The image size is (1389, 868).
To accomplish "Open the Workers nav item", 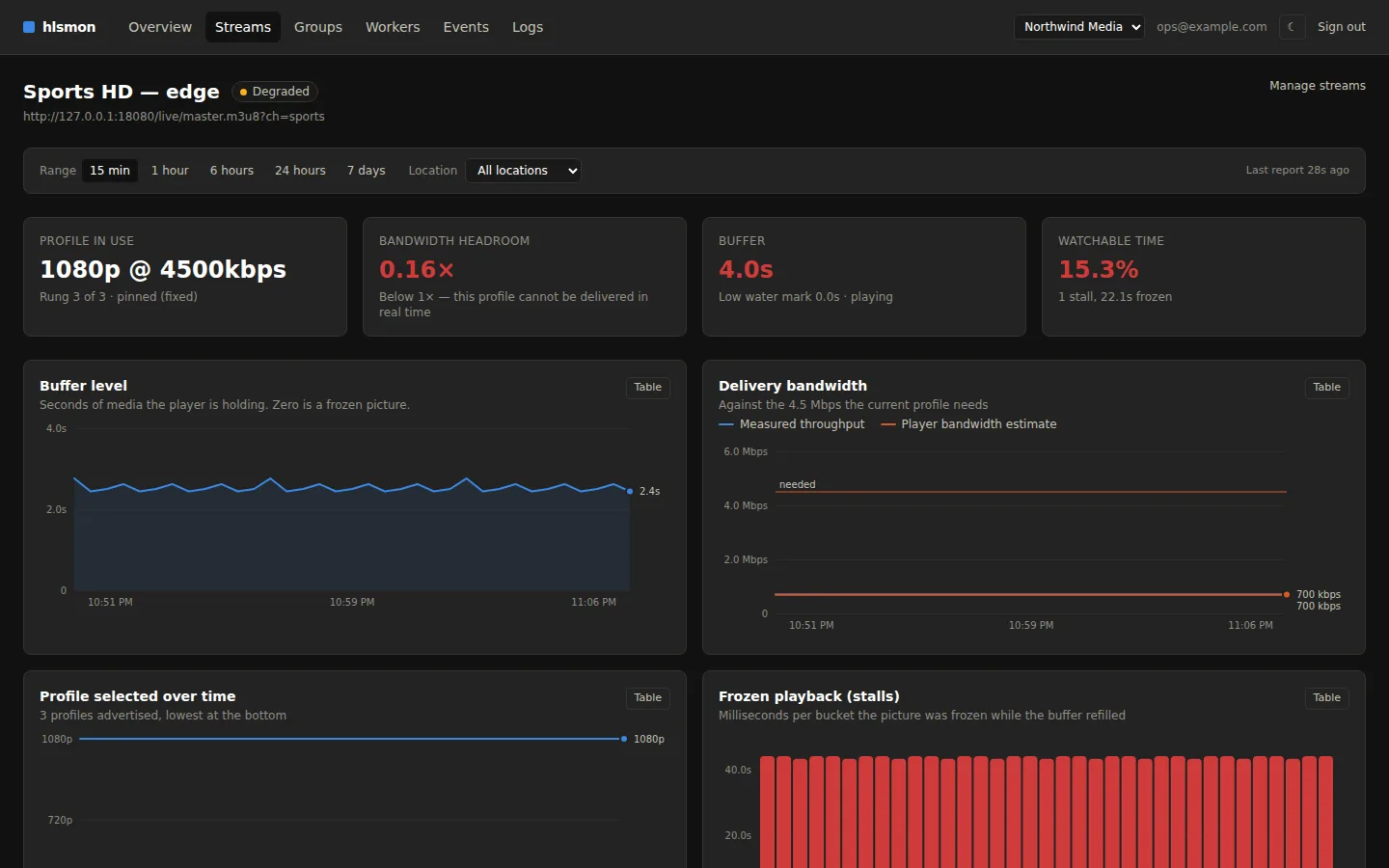I will click(393, 27).
